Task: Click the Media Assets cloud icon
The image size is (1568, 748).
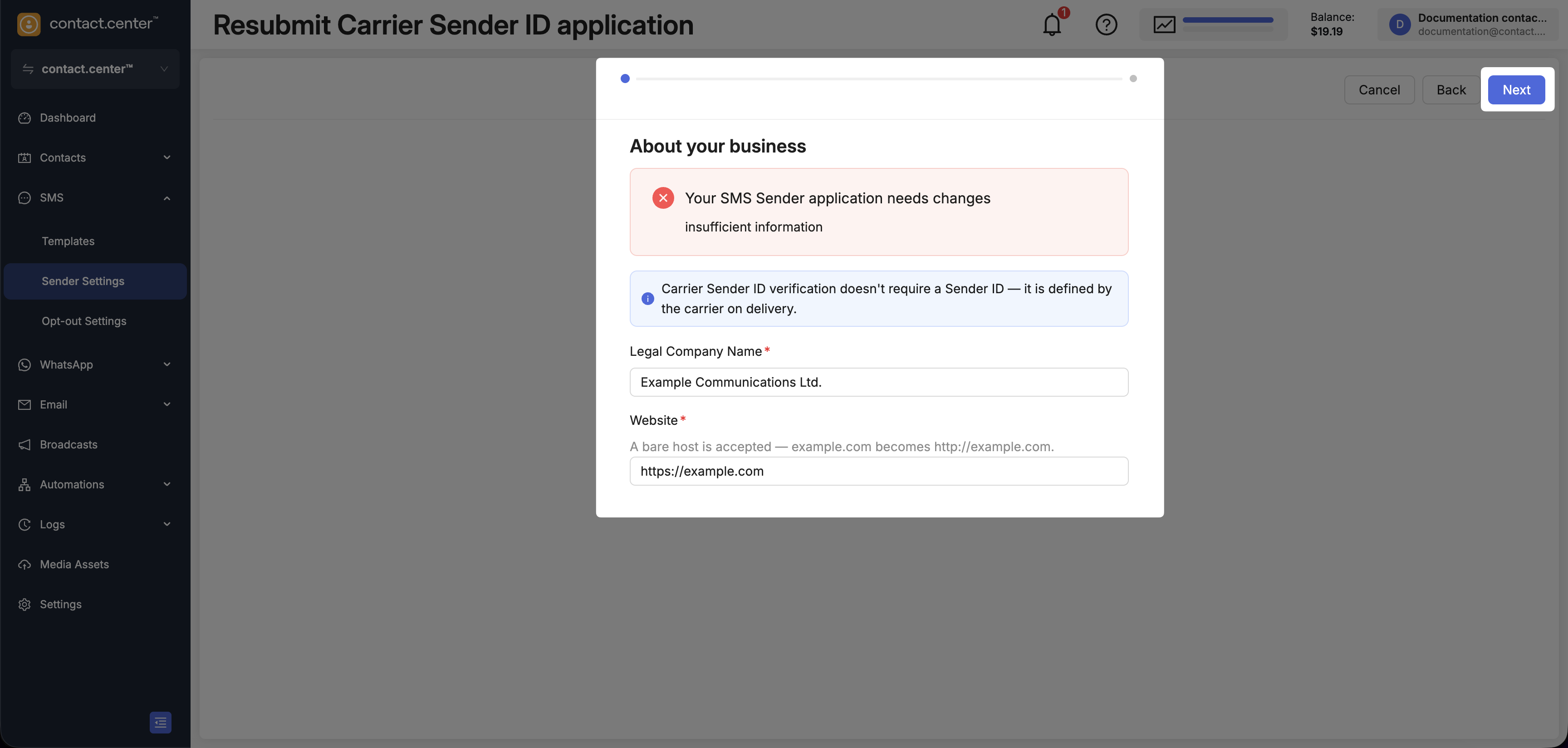Action: click(24, 564)
